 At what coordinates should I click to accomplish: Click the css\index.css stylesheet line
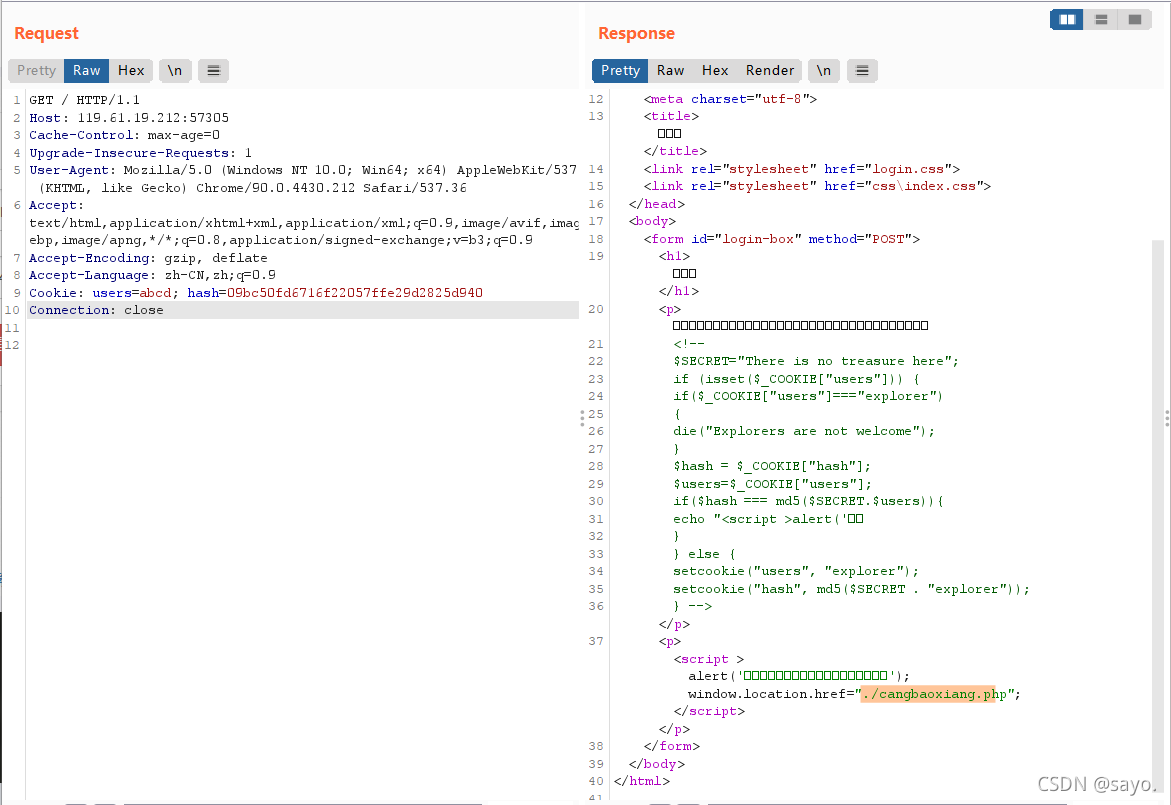(x=818, y=186)
